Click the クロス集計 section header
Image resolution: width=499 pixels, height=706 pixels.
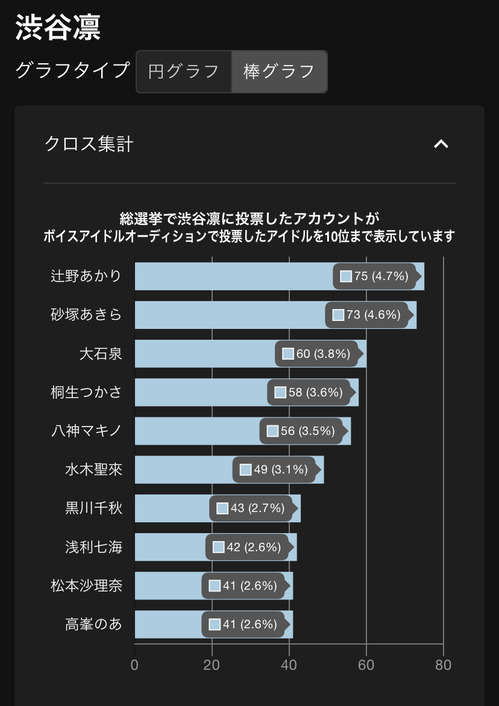pyautogui.click(x=89, y=144)
